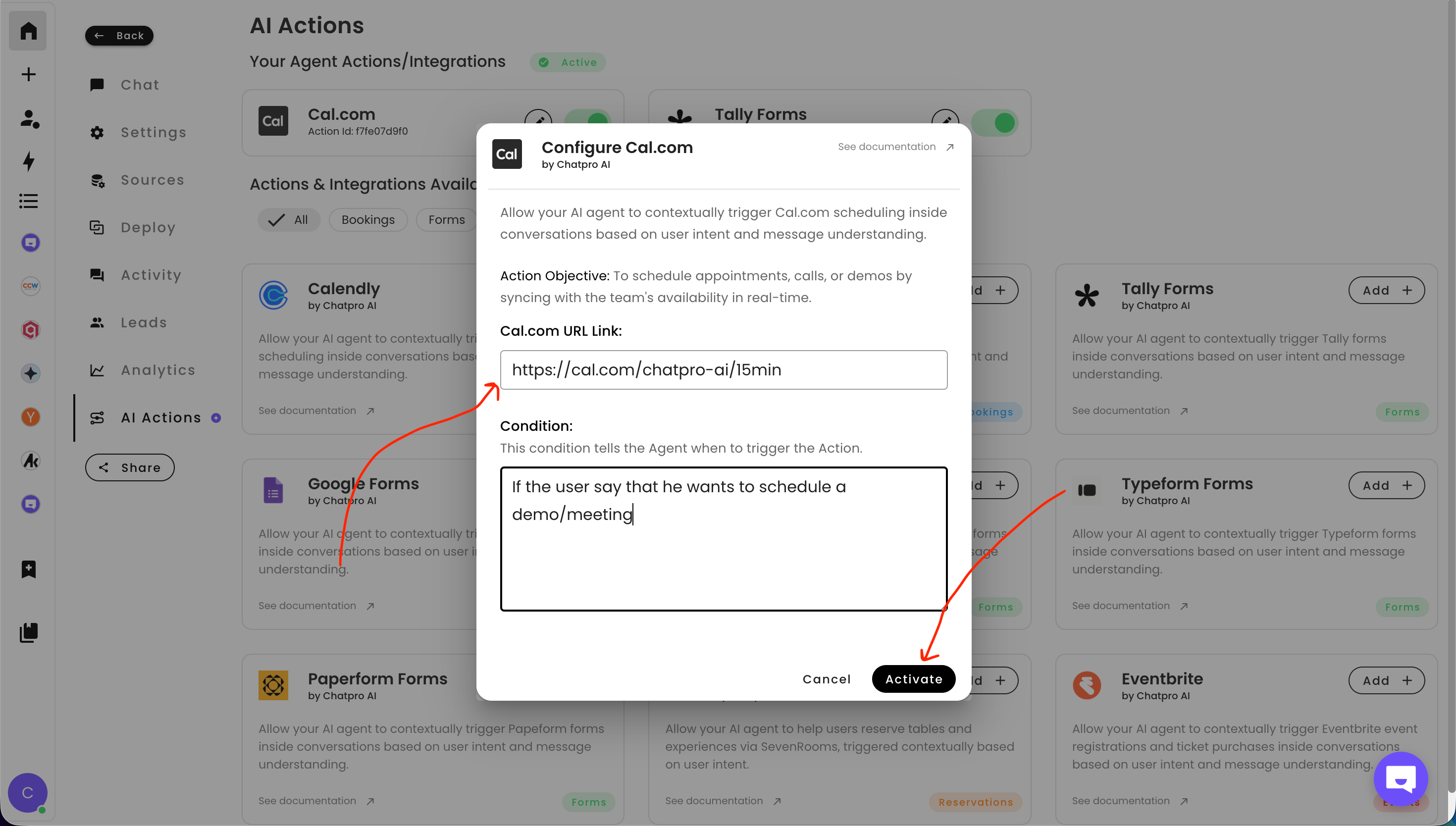Open the lightning bolt icon in sidebar
The image size is (1456, 826).
tap(28, 161)
